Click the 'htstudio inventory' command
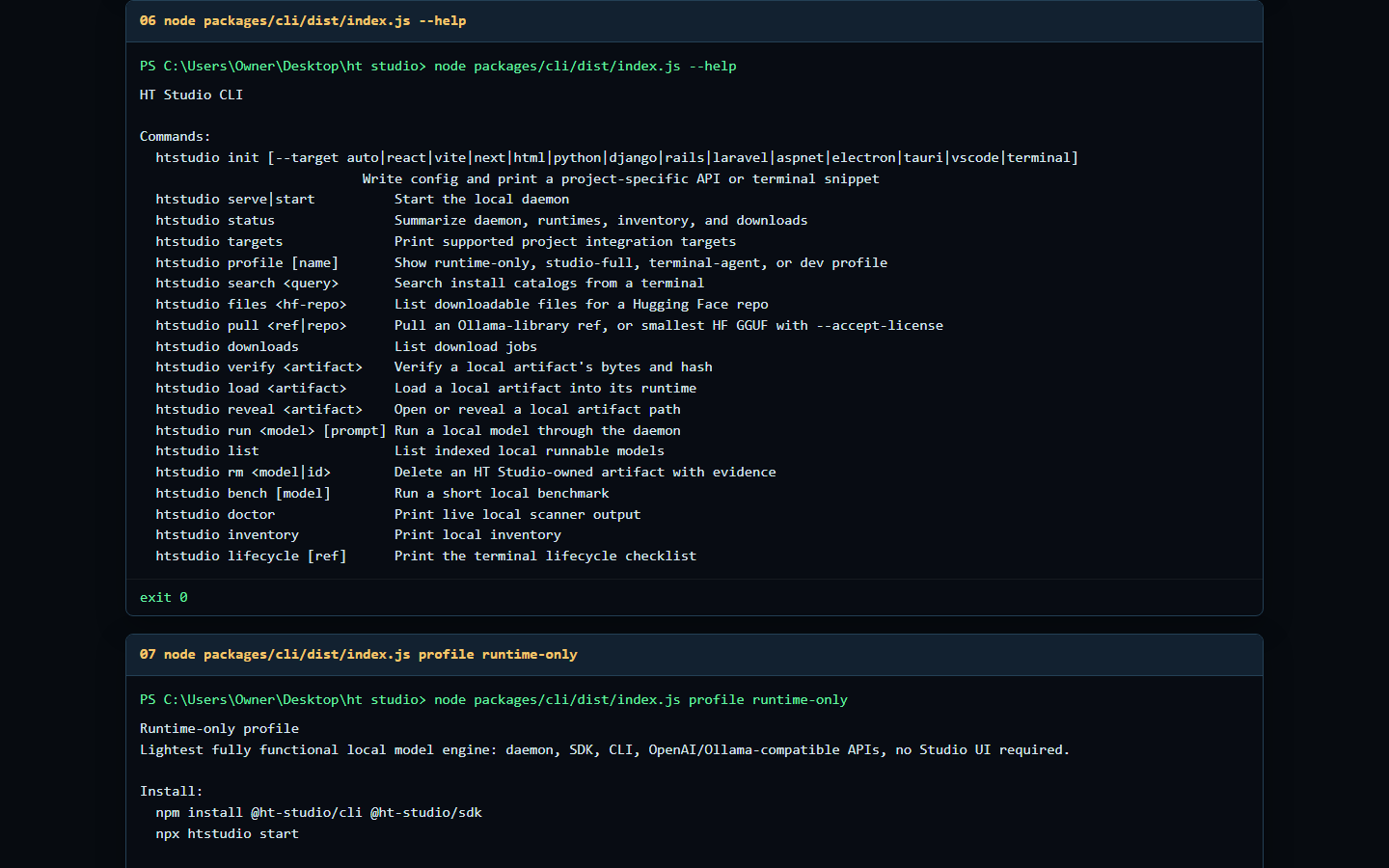 [x=227, y=534]
